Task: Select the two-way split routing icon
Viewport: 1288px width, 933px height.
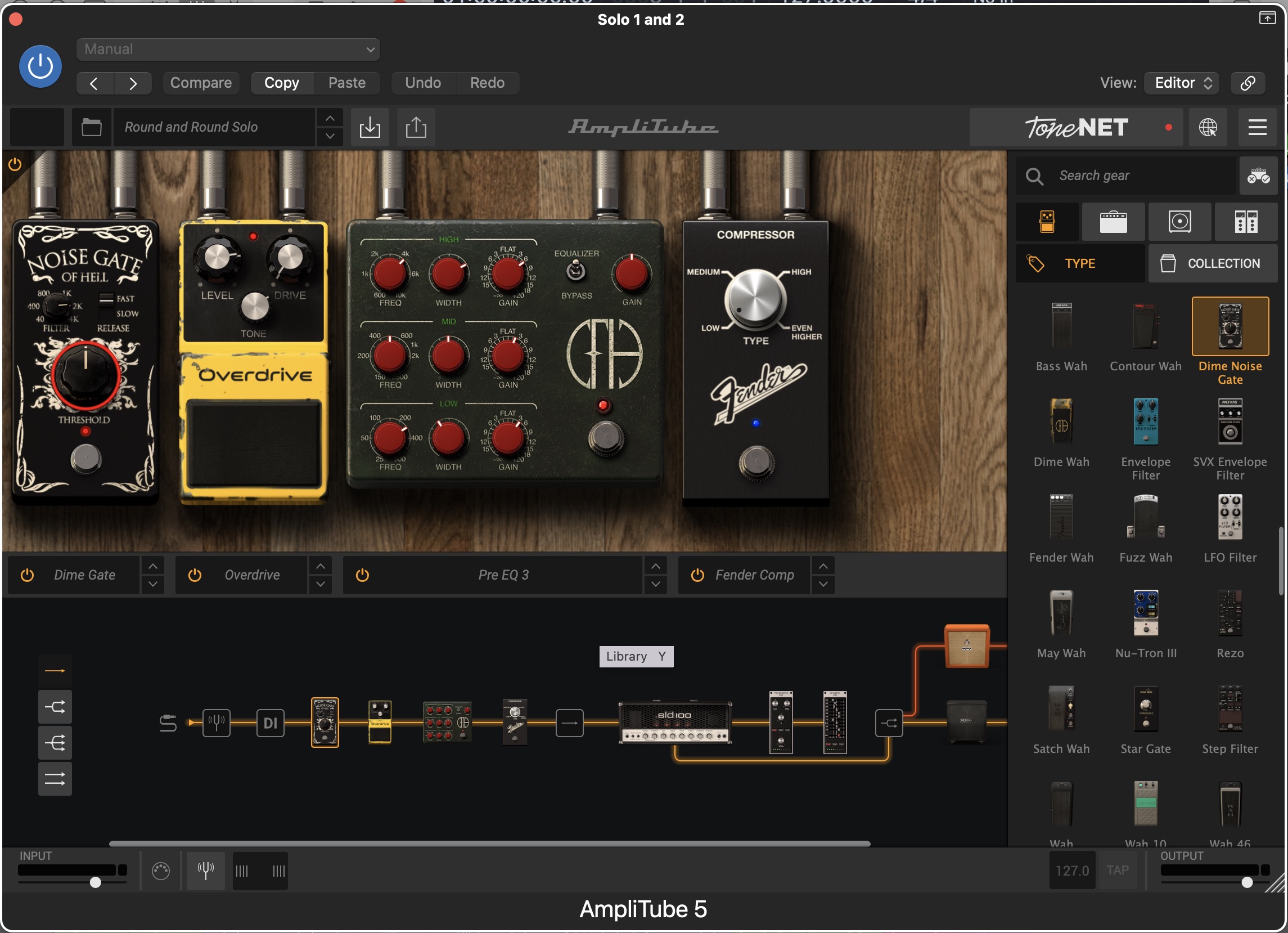Action: tap(55, 707)
